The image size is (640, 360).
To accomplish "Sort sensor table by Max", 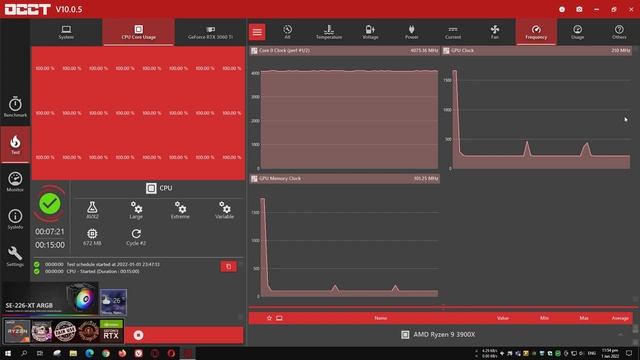I will tap(584, 318).
